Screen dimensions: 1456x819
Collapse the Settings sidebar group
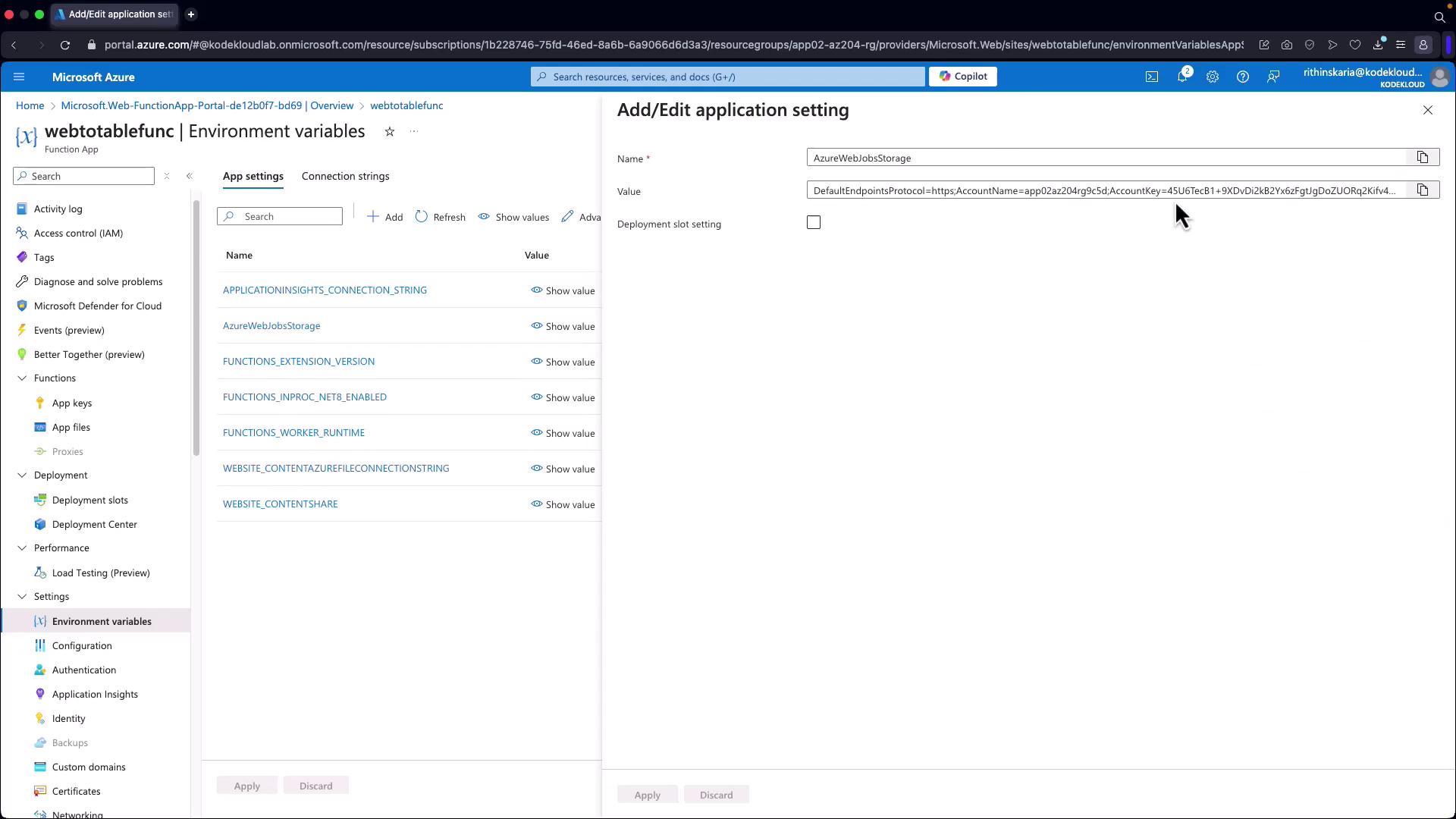[22, 596]
